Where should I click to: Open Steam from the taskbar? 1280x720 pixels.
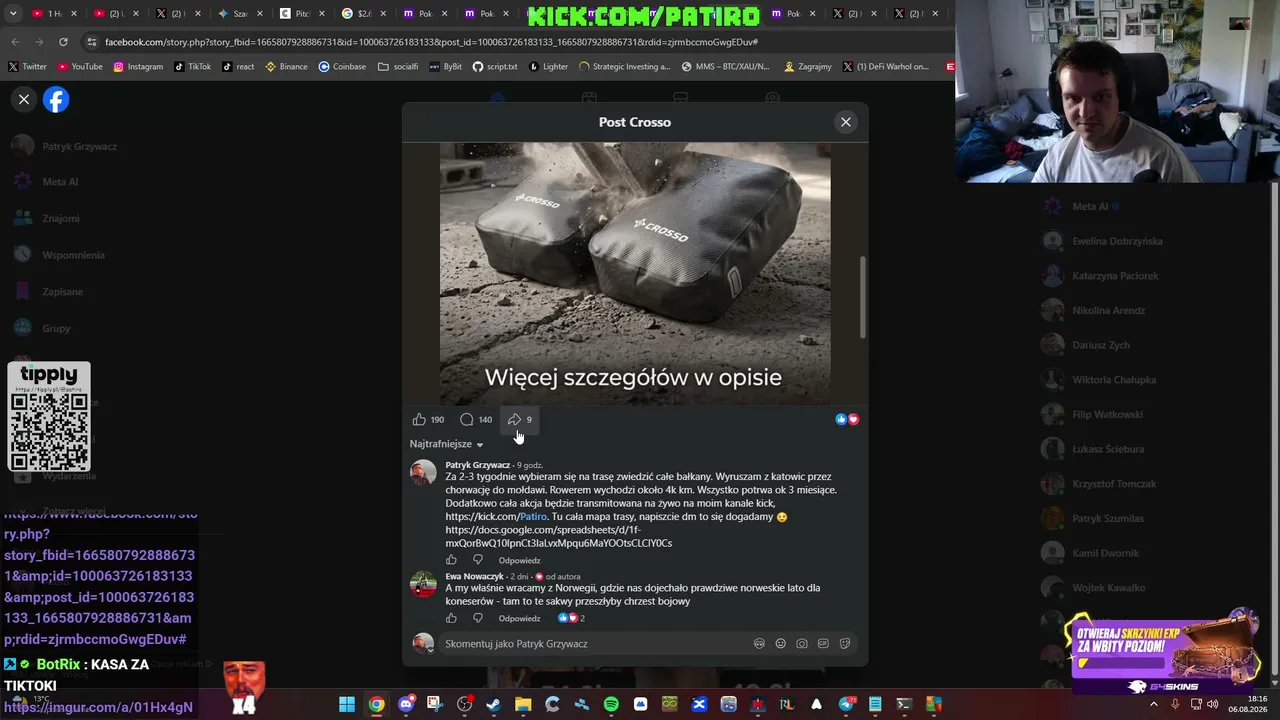[x=493, y=704]
